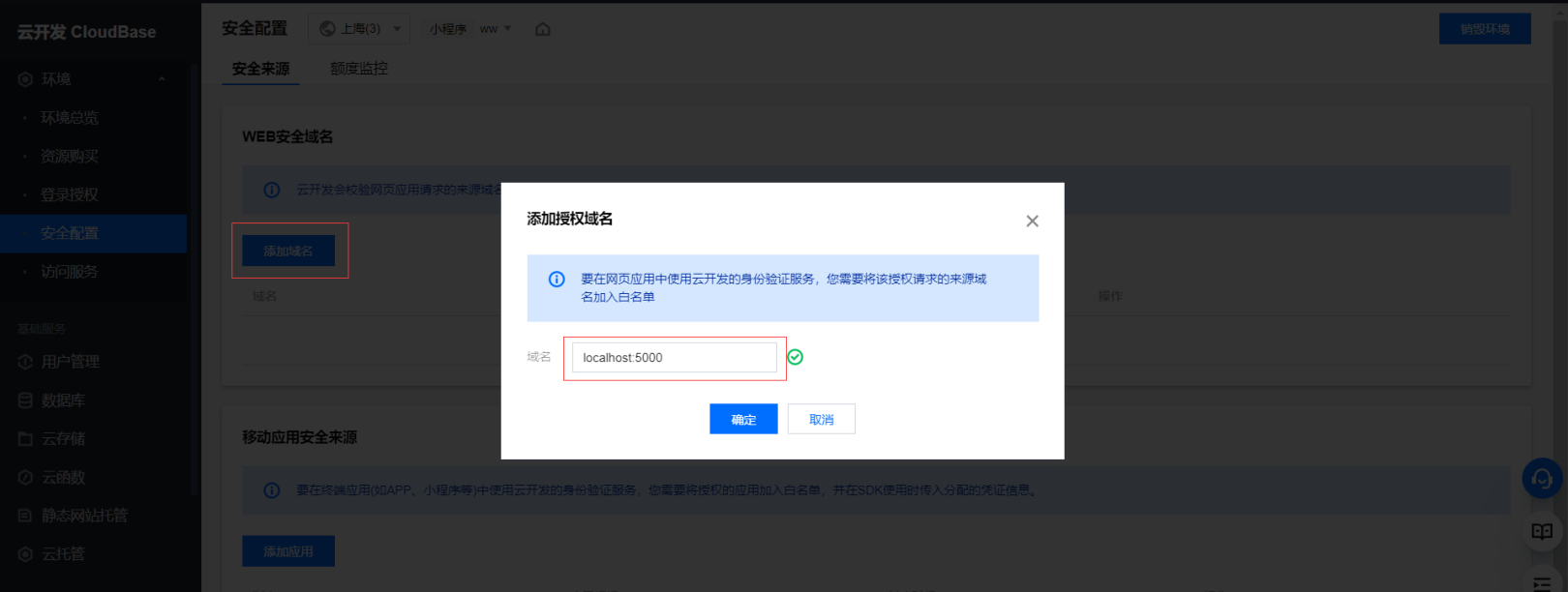Click the 静态网站托管 icon in sidebar
This screenshot has height=592, width=1568.
click(25, 516)
